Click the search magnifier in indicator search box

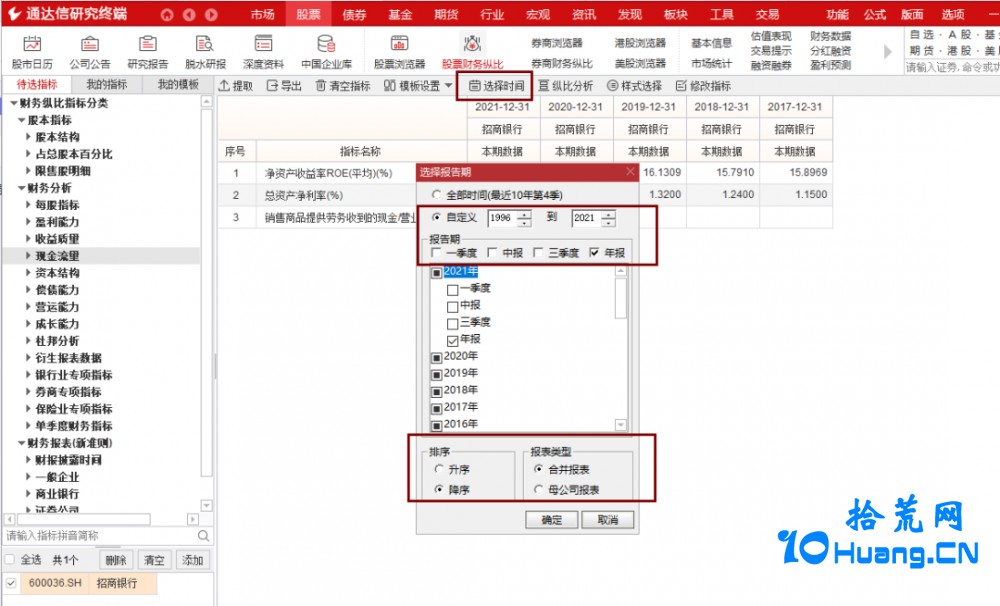pyautogui.click(x=203, y=536)
